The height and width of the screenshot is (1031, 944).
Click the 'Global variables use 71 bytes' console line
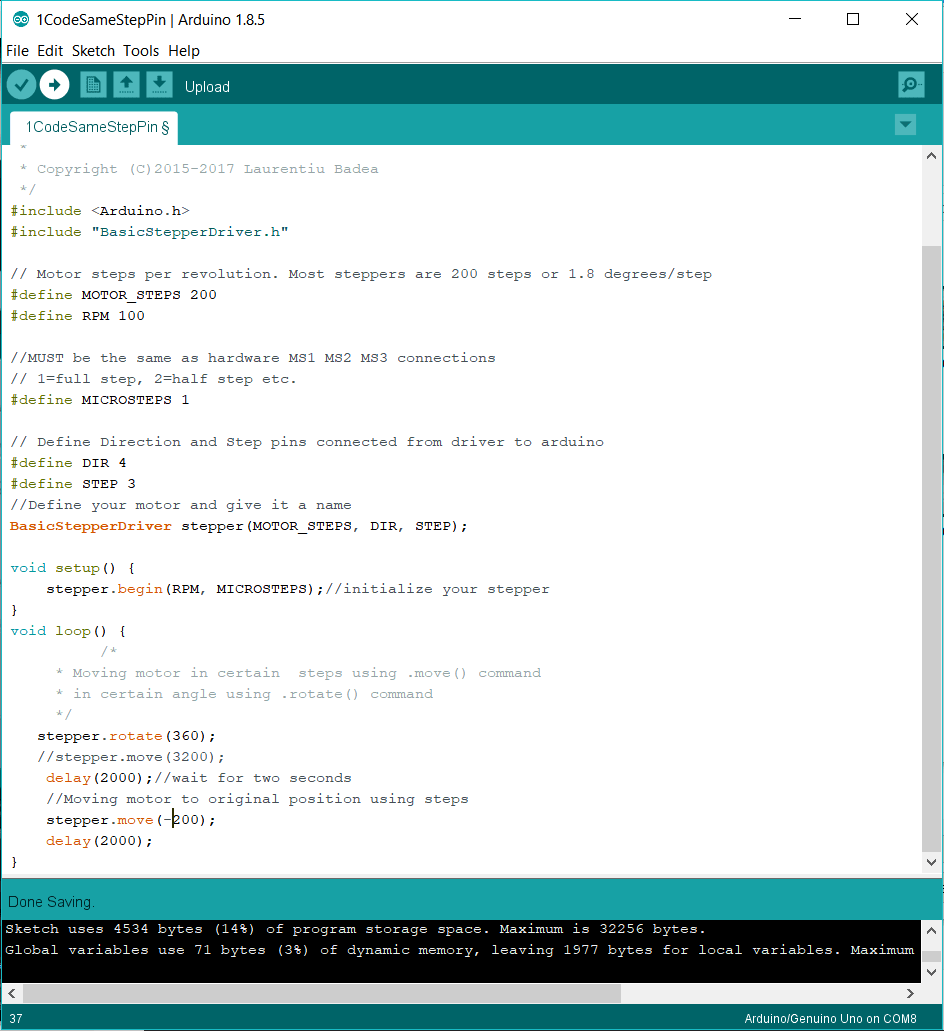pyautogui.click(x=460, y=950)
